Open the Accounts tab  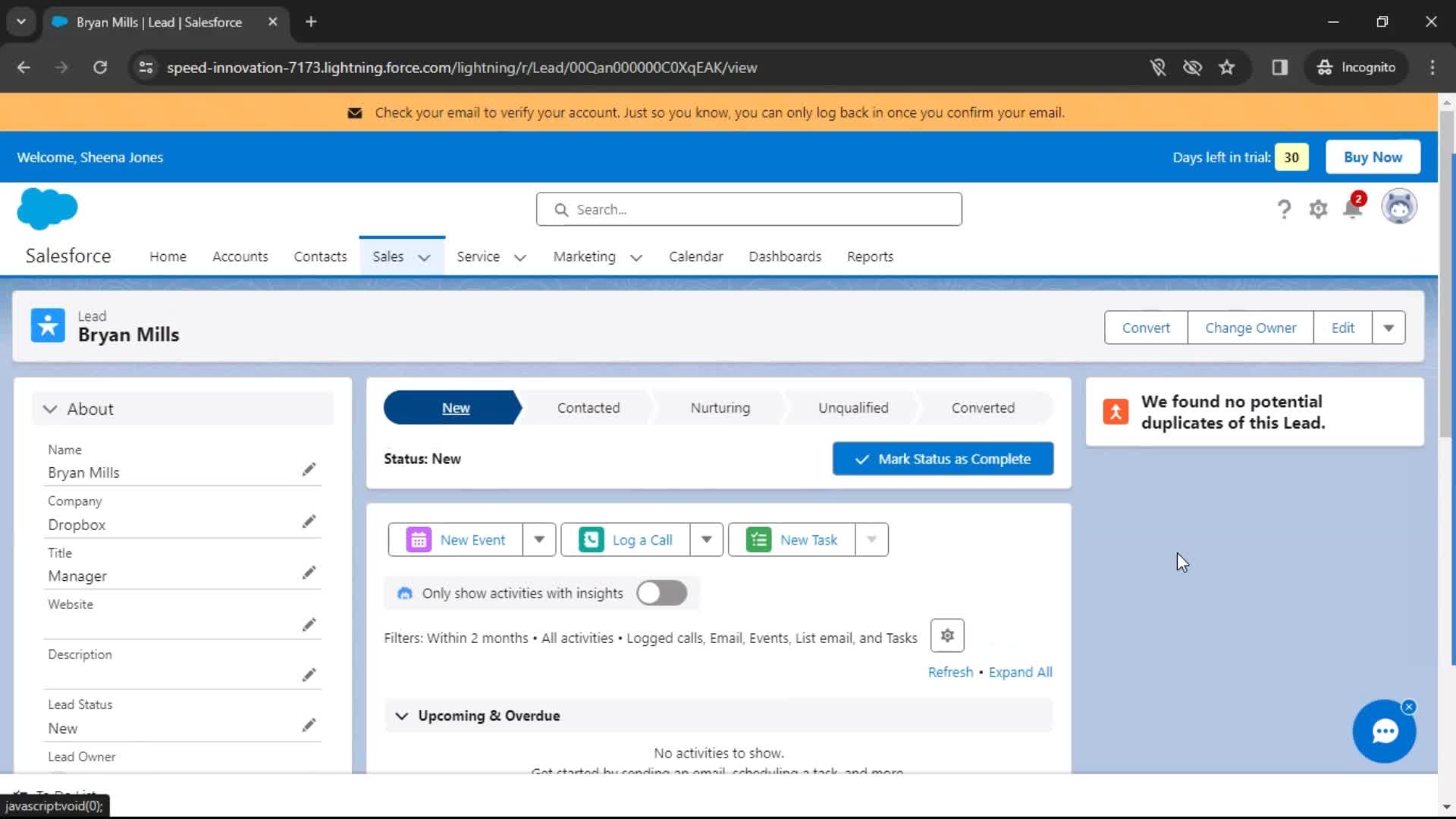(x=240, y=256)
